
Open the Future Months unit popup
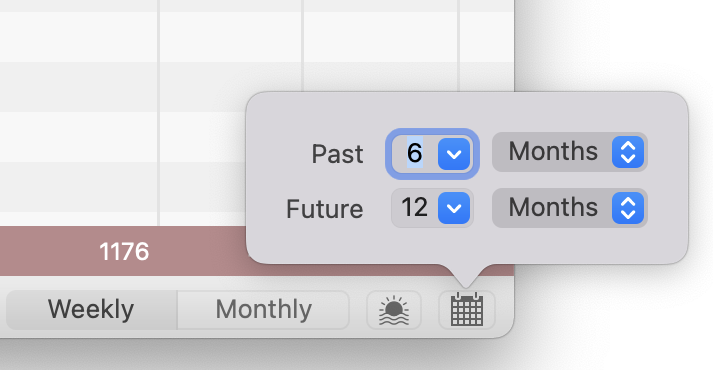(x=570, y=208)
